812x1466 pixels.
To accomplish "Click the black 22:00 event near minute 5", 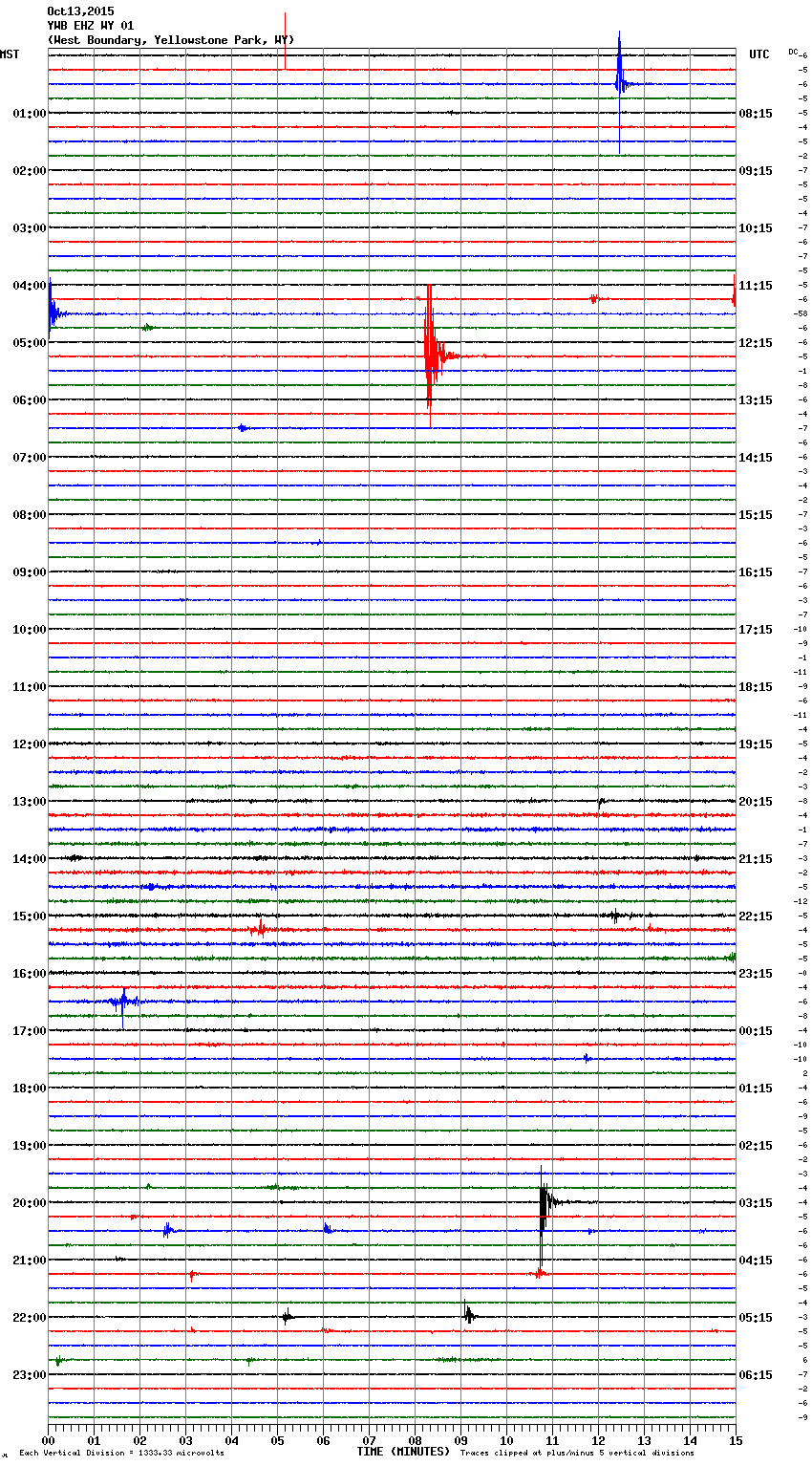I will point(287,1317).
